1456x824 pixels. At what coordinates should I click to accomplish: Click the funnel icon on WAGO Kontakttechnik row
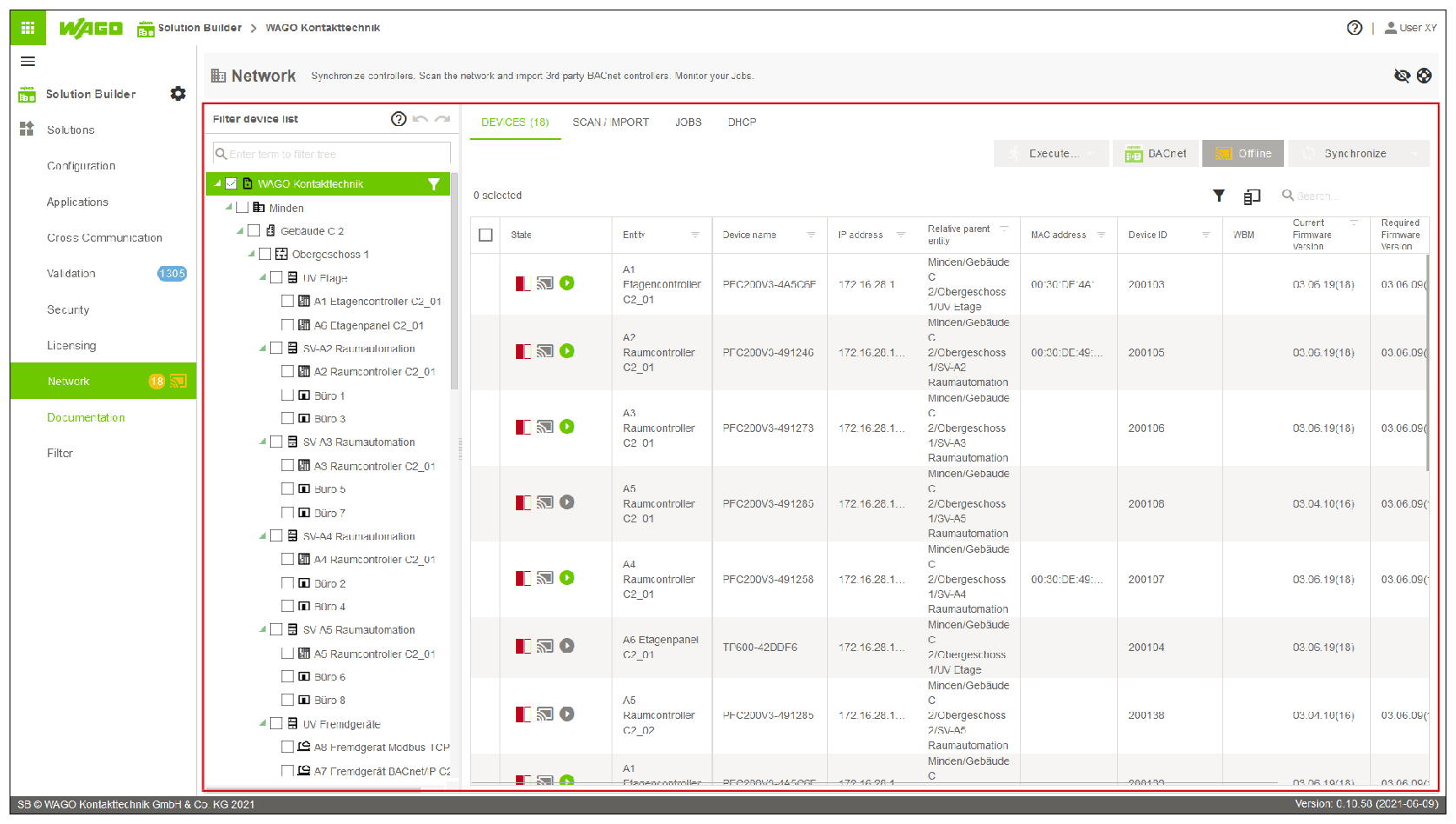coord(433,184)
